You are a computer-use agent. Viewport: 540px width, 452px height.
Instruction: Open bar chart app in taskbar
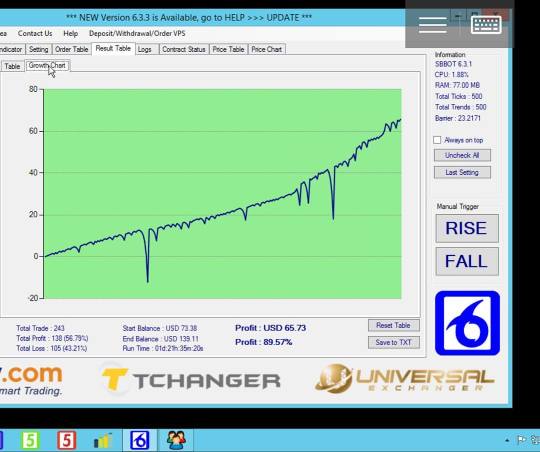point(103,440)
